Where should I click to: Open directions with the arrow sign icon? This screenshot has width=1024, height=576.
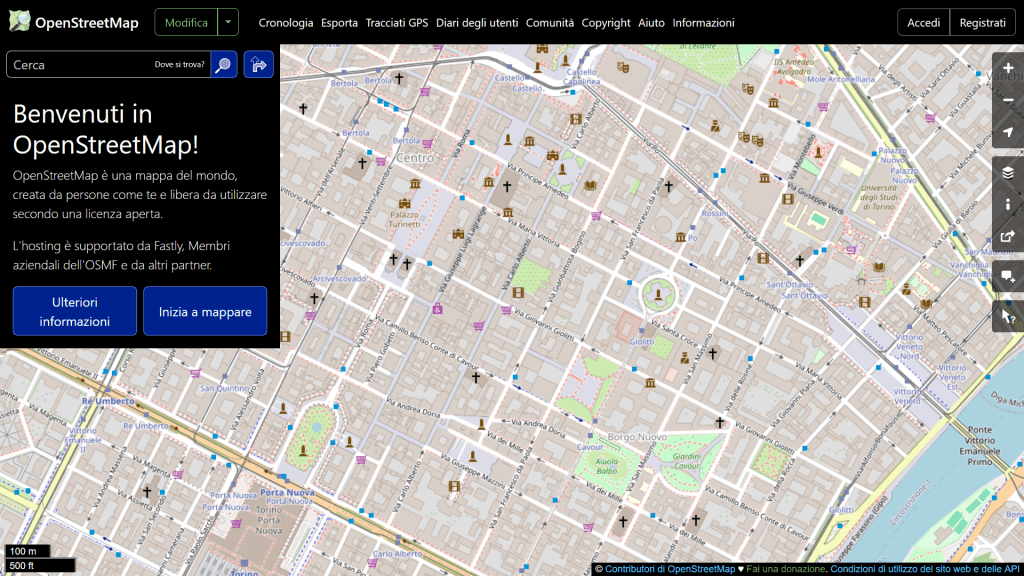pos(258,65)
